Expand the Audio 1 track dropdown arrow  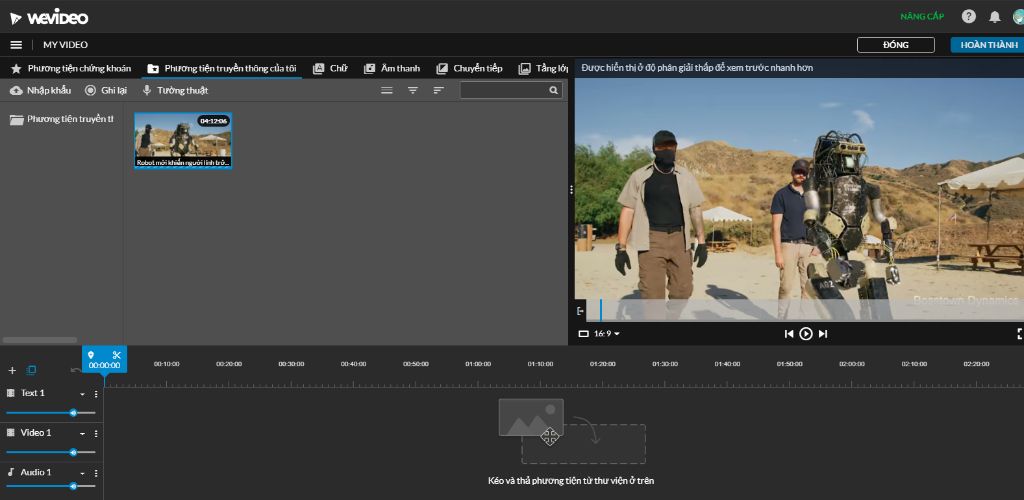click(x=82, y=473)
